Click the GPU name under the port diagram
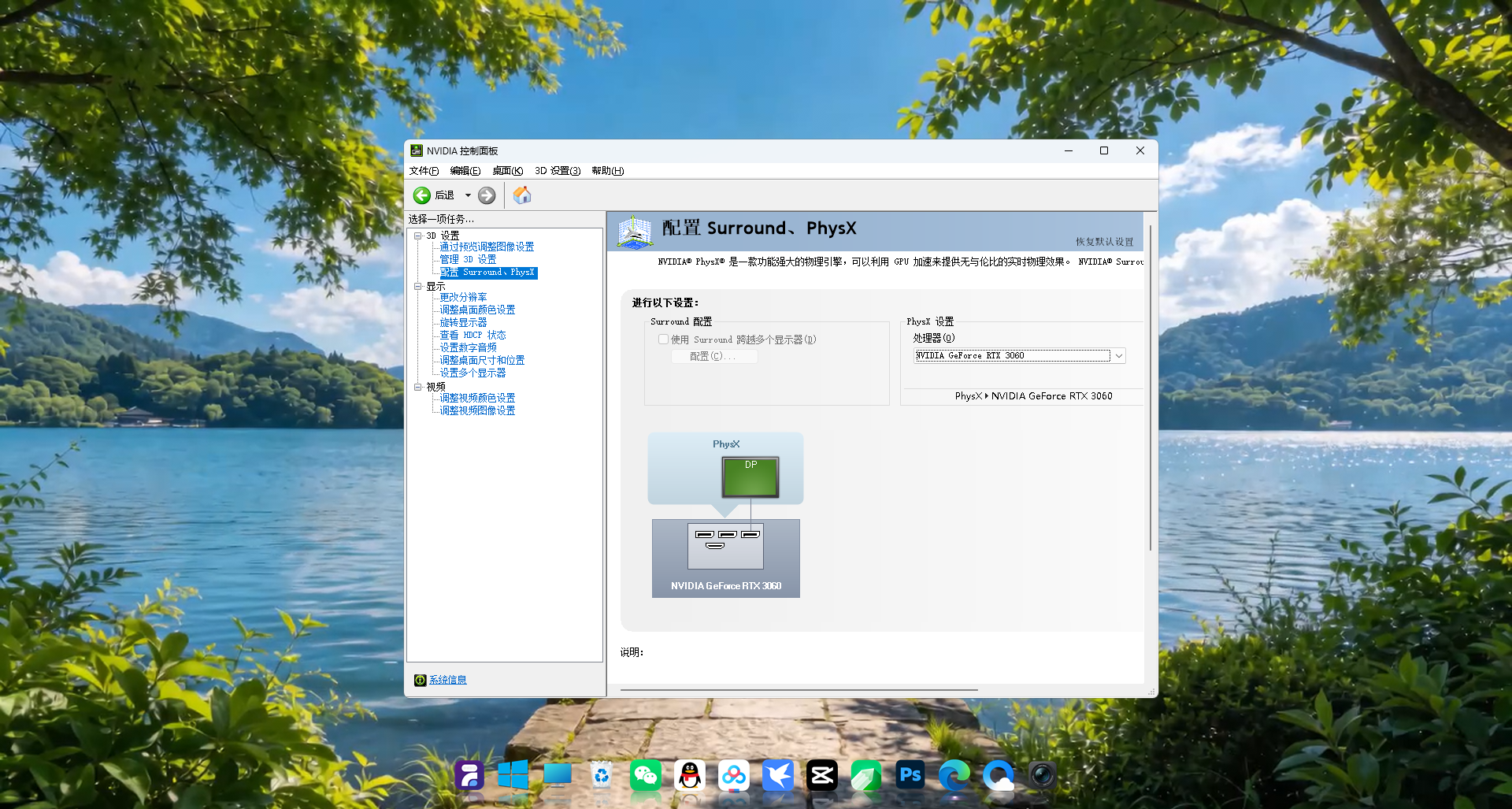Screen dimensions: 1512x809 (x=726, y=586)
